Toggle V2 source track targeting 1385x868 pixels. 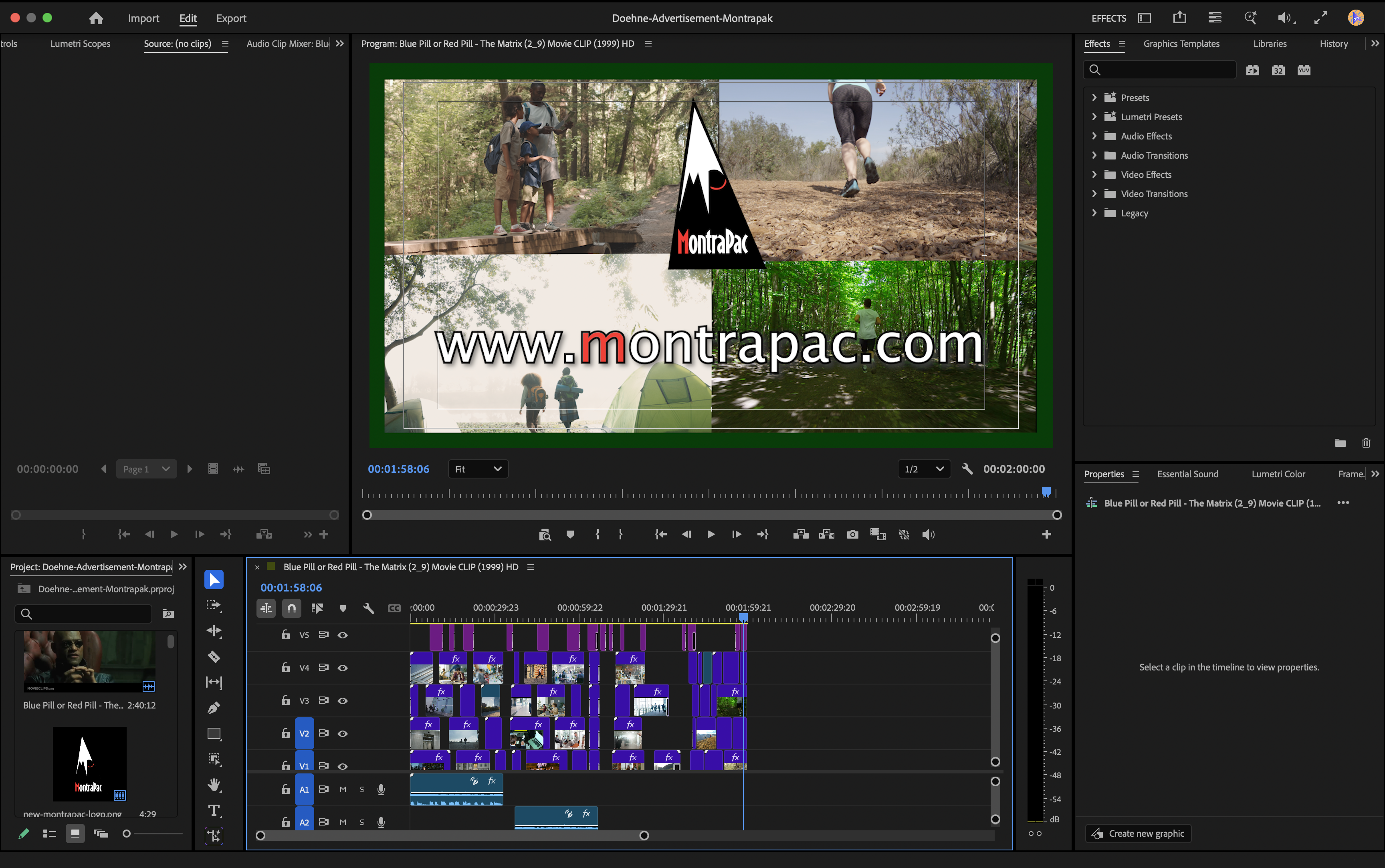pos(304,733)
